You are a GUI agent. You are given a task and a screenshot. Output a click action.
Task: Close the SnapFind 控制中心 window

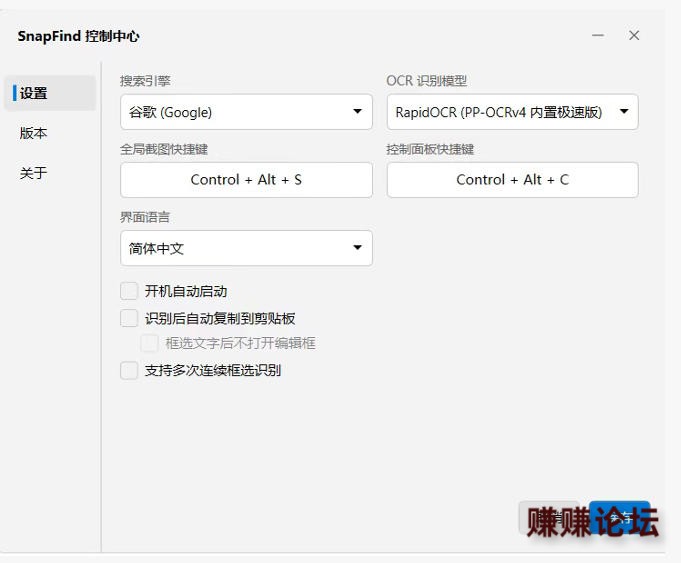634,35
